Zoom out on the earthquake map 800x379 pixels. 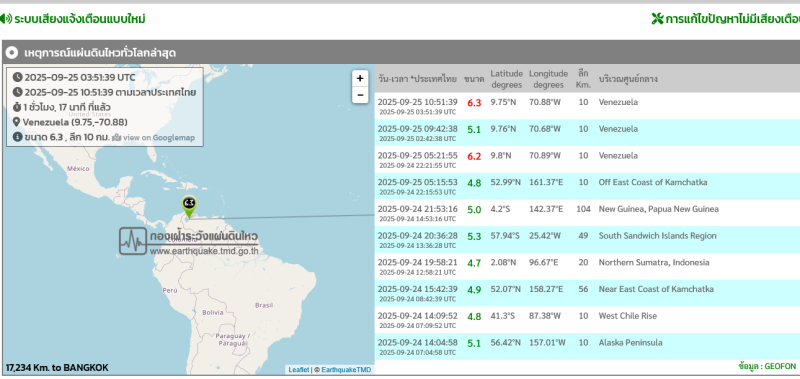[360, 95]
